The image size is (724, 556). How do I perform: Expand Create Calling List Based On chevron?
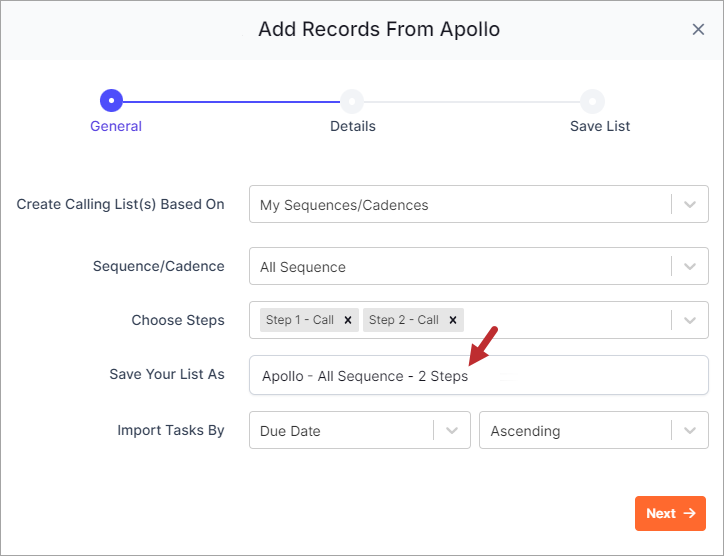pyautogui.click(x=690, y=204)
